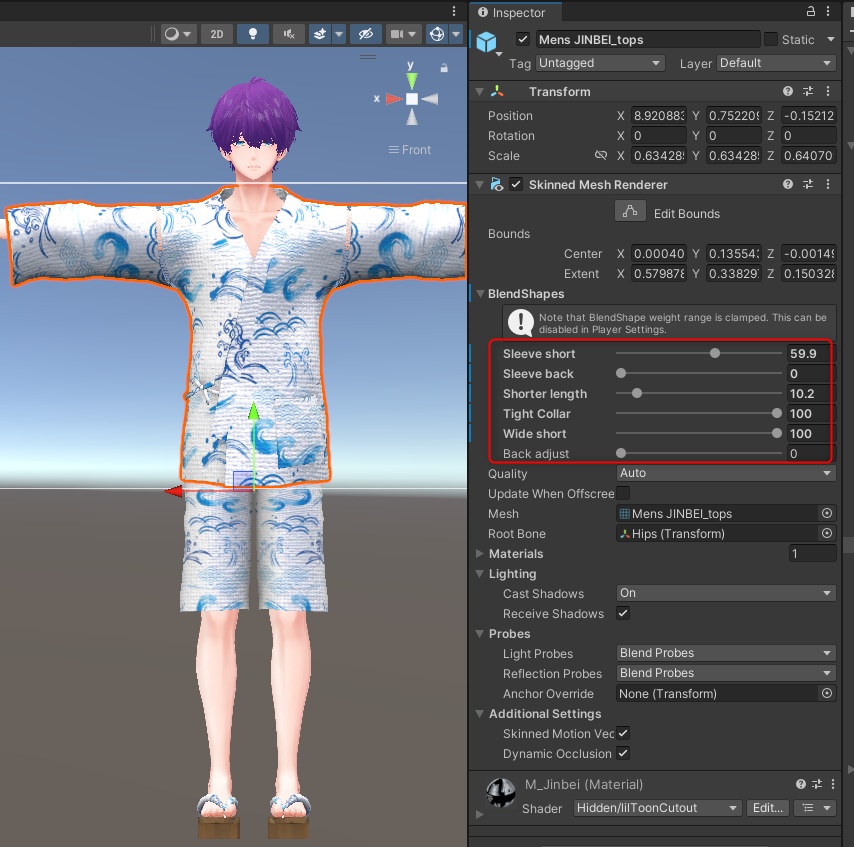The width and height of the screenshot is (854, 847).
Task: Toggle scene audio mute icon
Action: (289, 34)
